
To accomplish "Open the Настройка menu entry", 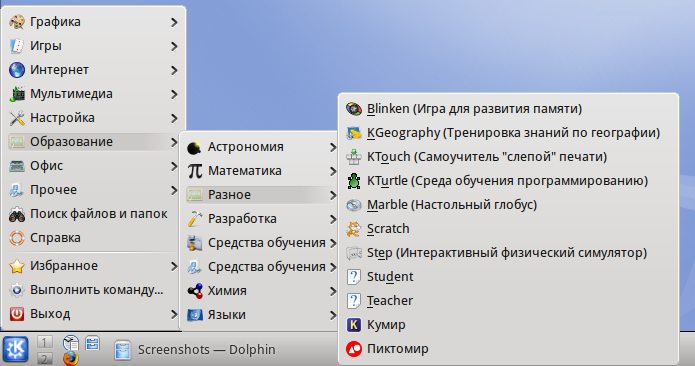I will pos(94,117).
